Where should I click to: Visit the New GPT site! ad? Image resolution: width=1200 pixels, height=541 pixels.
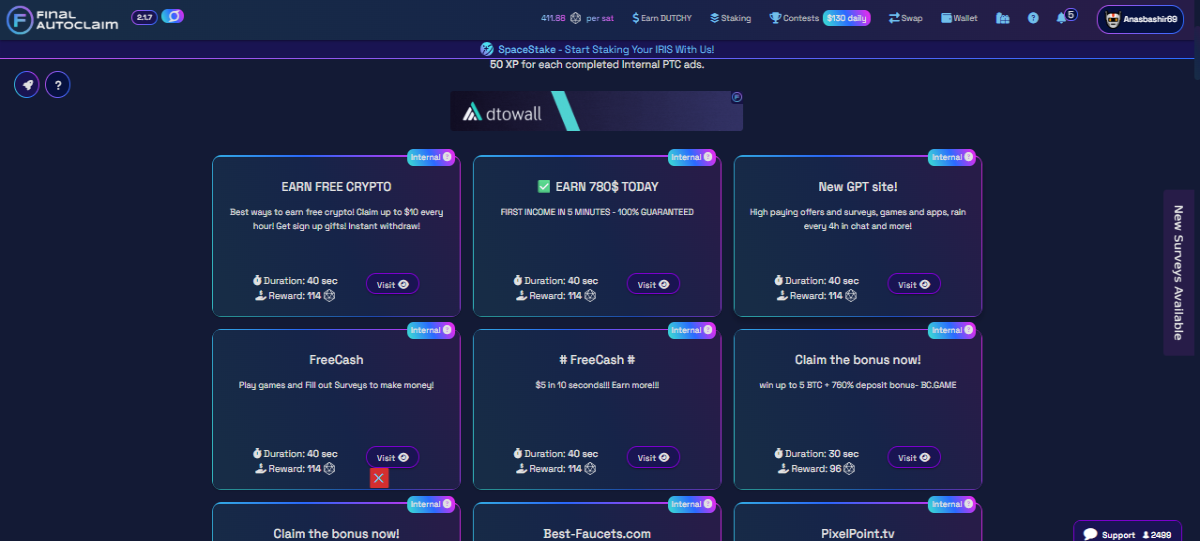click(x=914, y=284)
